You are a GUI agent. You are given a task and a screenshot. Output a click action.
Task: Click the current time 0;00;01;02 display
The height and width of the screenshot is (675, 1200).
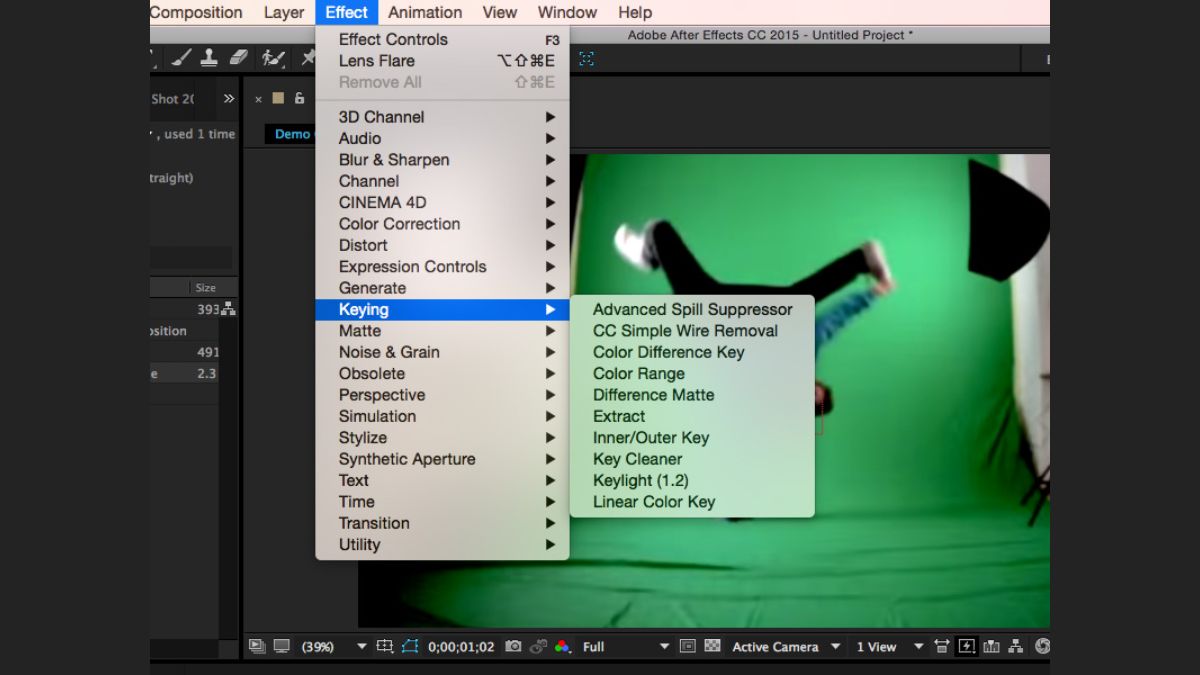(461, 647)
